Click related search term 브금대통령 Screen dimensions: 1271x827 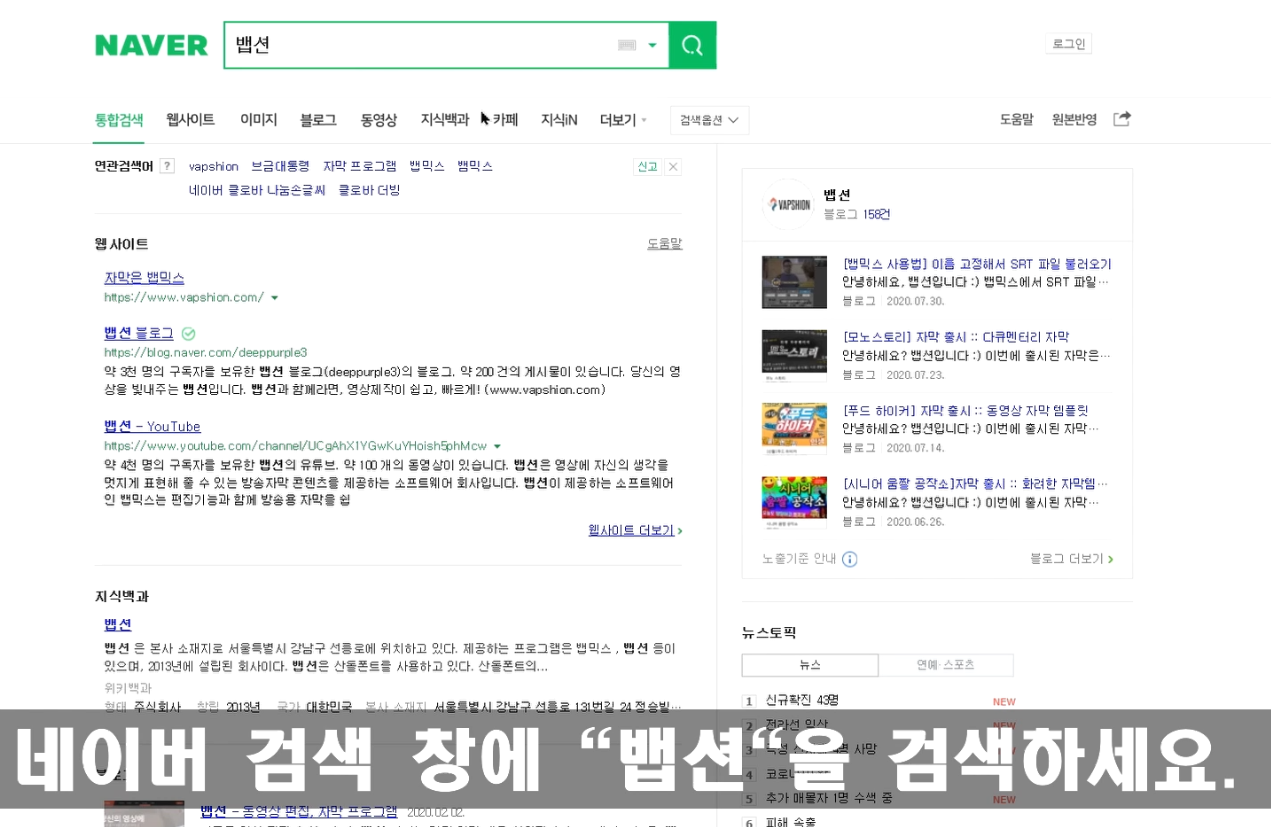click(280, 166)
